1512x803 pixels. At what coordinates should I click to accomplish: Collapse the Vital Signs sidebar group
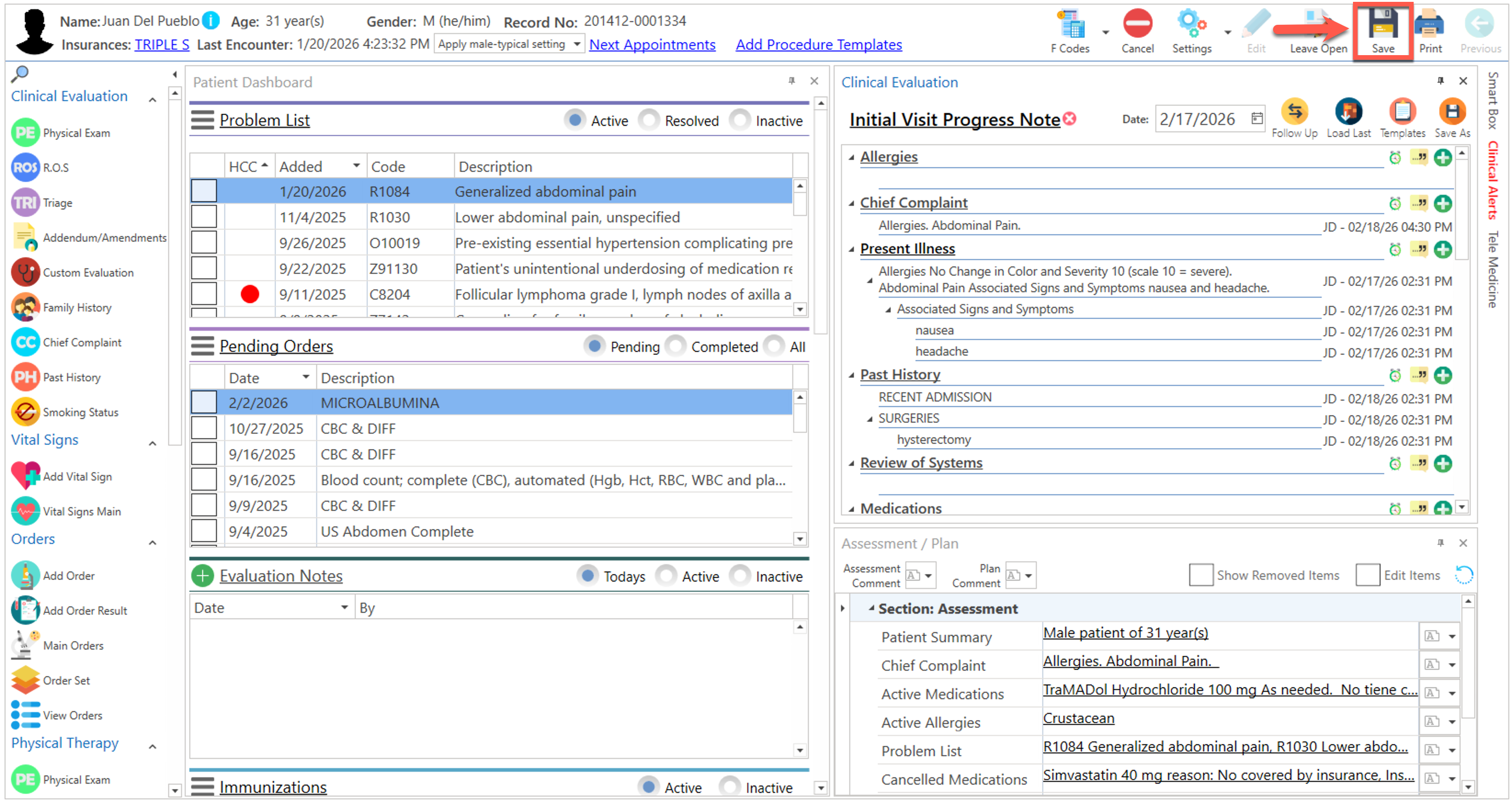point(153,443)
